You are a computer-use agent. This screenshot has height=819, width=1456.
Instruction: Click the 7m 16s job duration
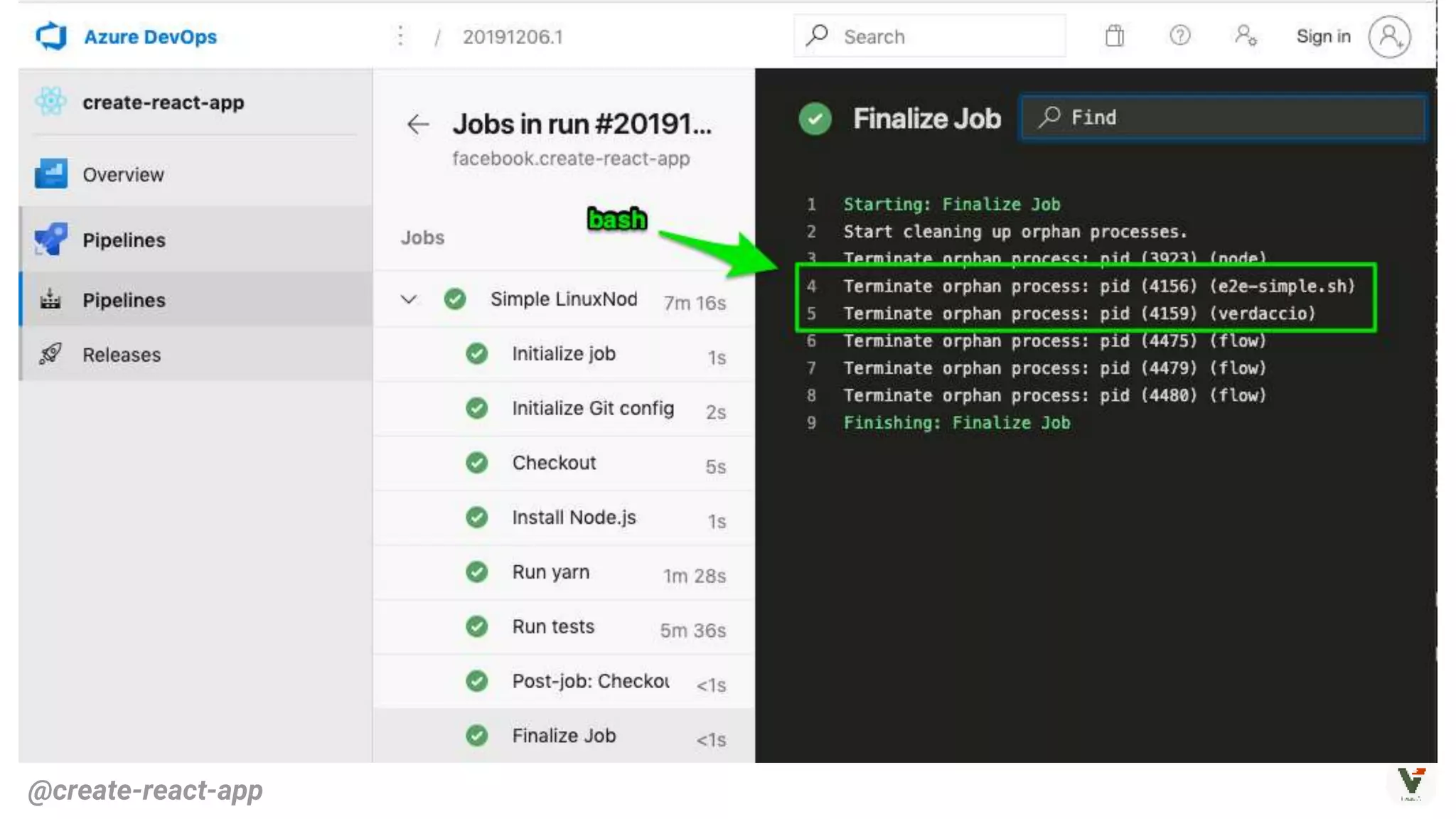click(x=695, y=303)
